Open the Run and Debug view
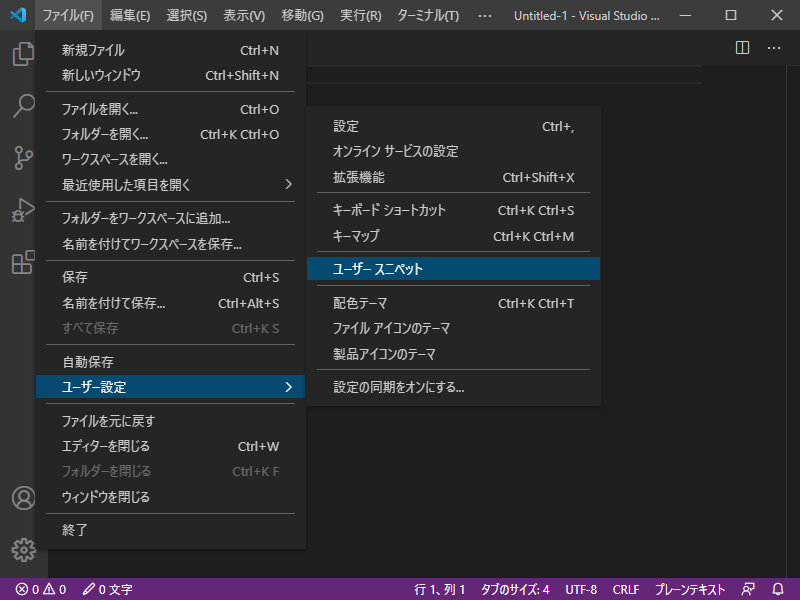 tap(23, 210)
